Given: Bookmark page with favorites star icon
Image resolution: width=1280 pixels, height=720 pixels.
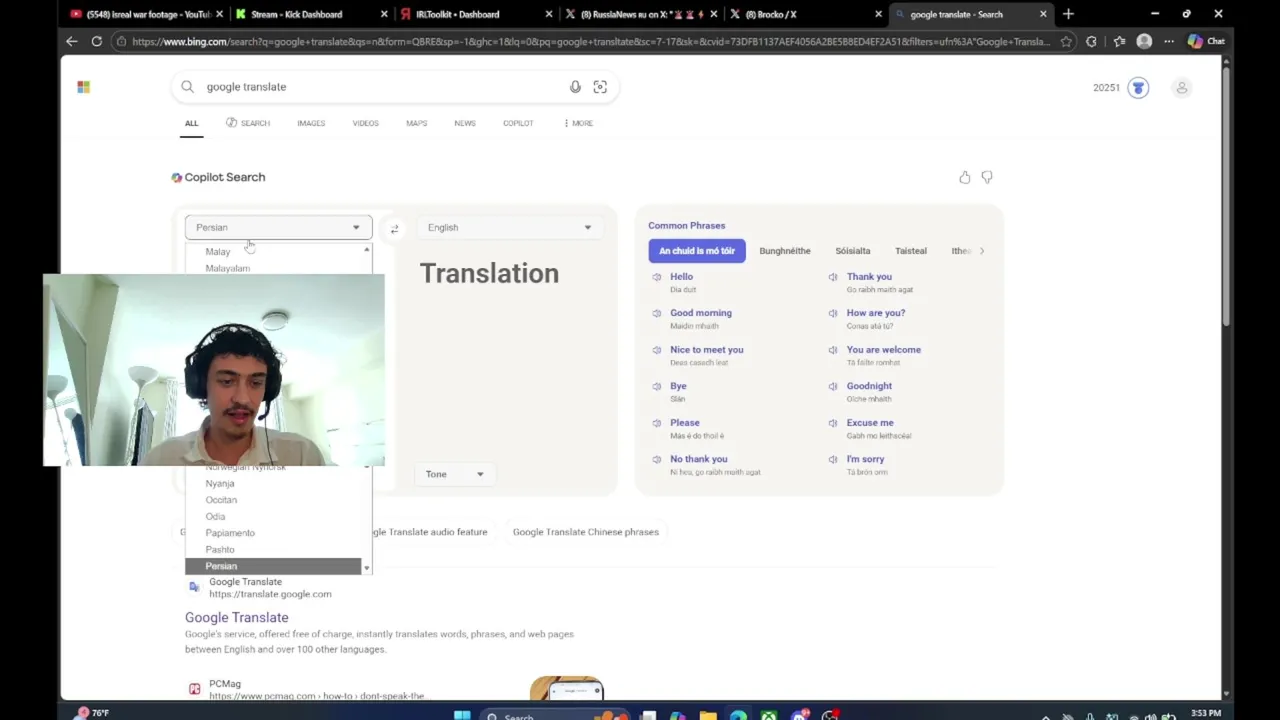Looking at the screenshot, I should [x=1066, y=41].
